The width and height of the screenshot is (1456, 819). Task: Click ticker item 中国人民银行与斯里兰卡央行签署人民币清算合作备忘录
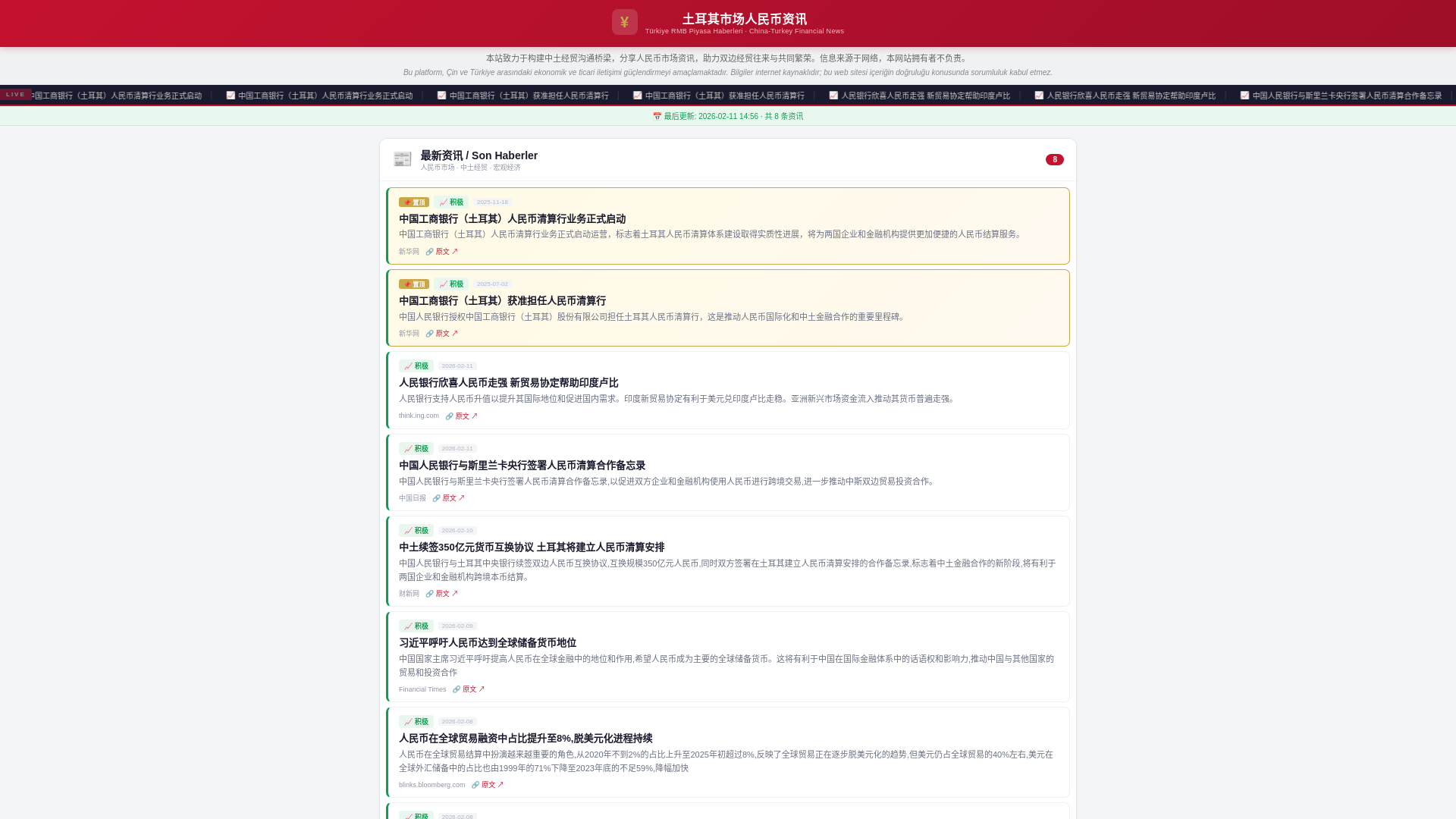click(1341, 96)
